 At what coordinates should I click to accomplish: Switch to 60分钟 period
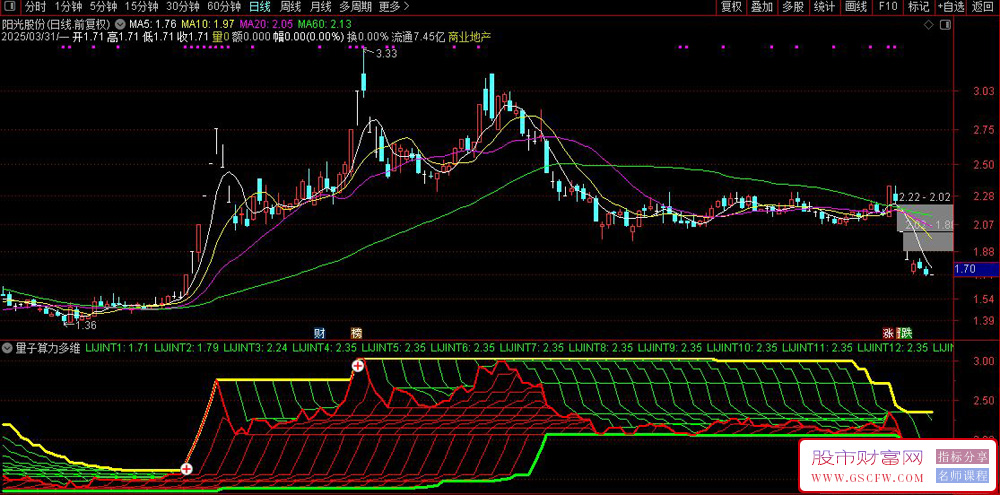[x=224, y=7]
